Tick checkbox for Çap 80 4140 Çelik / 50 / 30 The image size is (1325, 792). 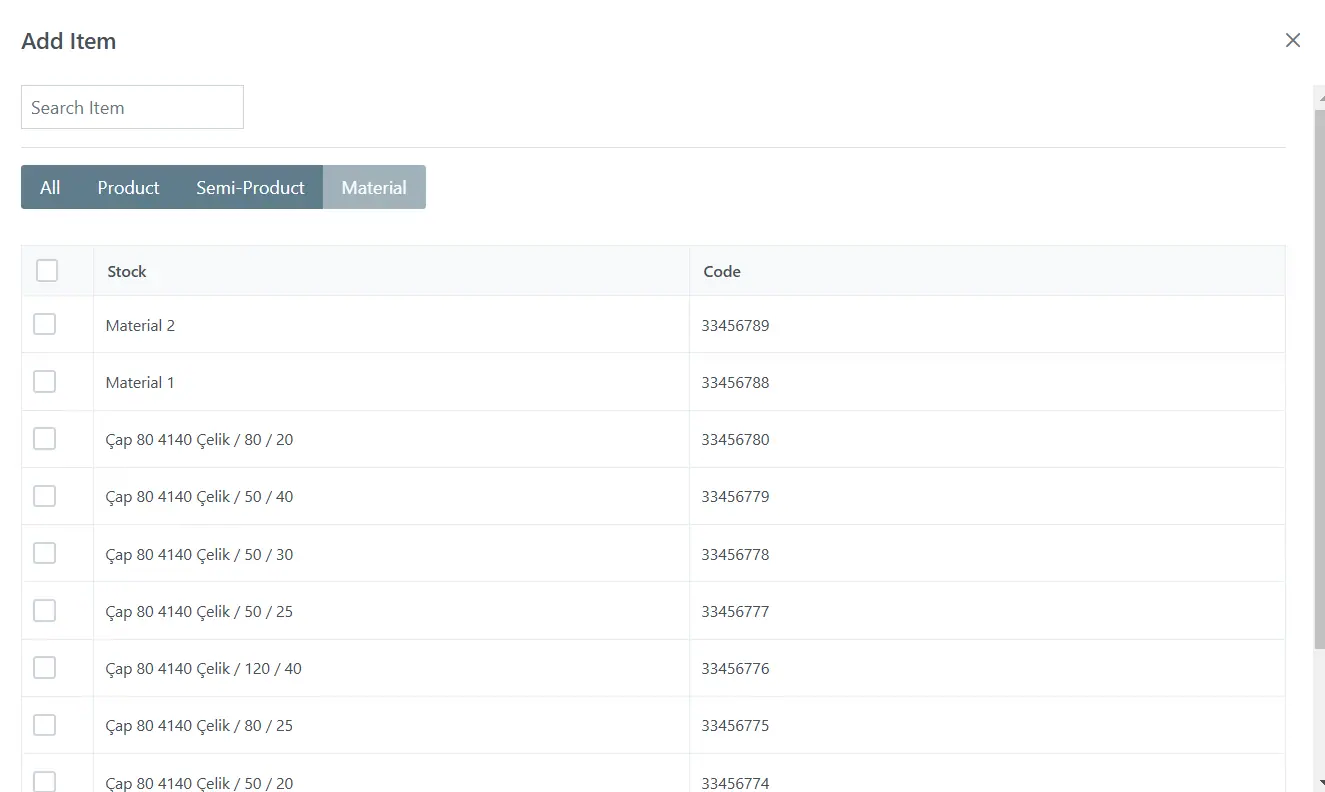pyautogui.click(x=44, y=553)
